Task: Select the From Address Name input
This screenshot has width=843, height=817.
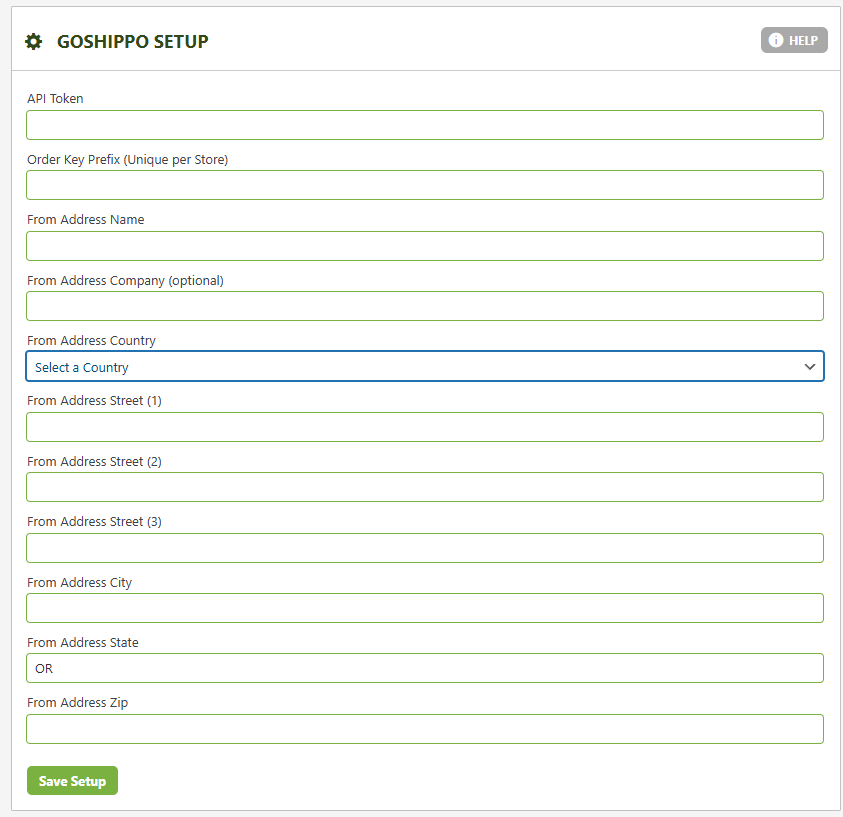Action: 424,246
